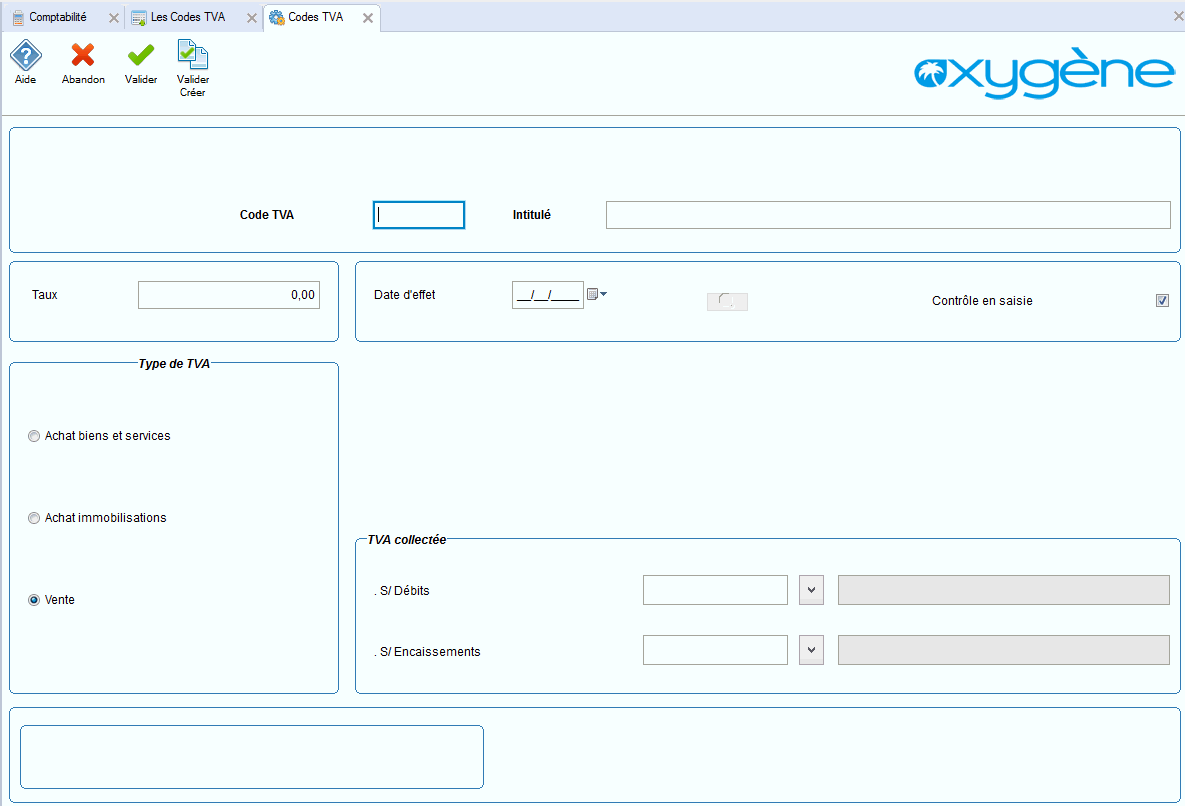Open the Date d'effet calendar picker
The image size is (1185, 806).
click(596, 294)
